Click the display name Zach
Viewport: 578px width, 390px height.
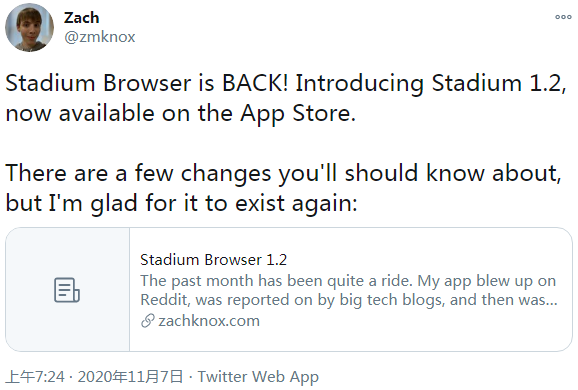click(81, 18)
